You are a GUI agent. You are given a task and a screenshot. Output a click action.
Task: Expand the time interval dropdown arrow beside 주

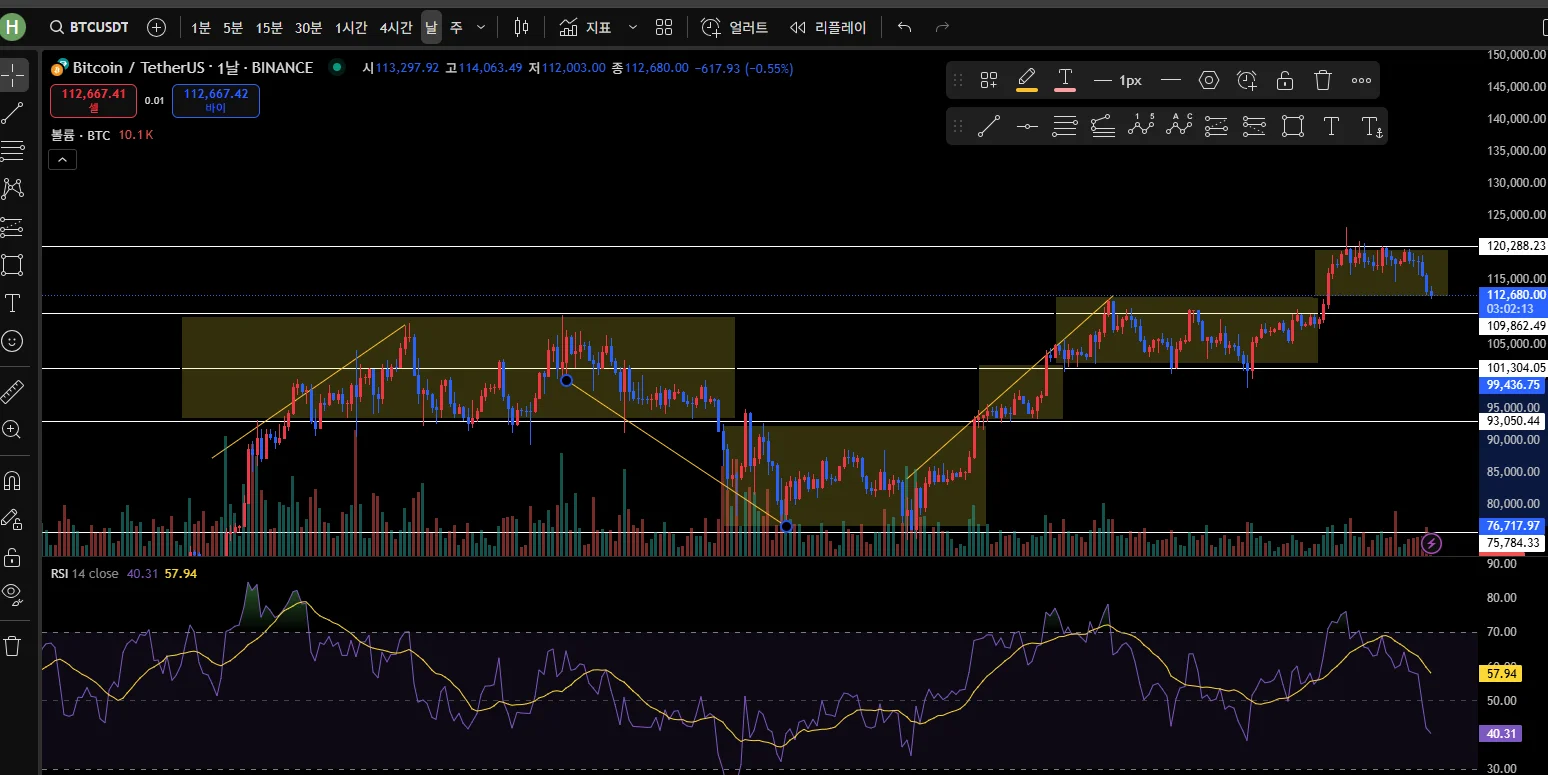[481, 27]
